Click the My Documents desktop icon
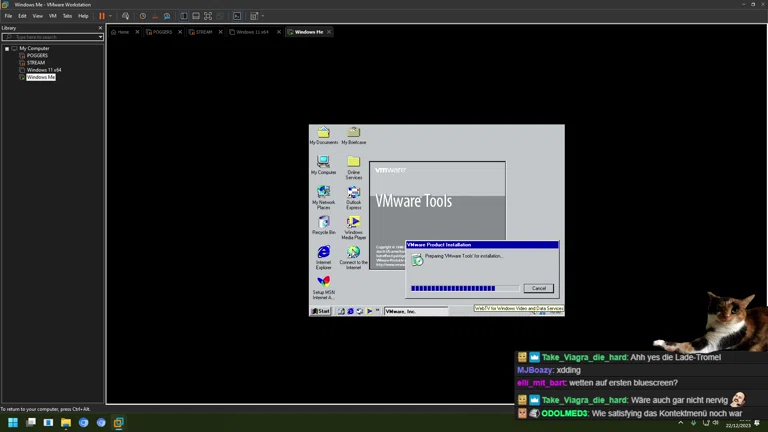This screenshot has width=768, height=432. pyautogui.click(x=324, y=135)
